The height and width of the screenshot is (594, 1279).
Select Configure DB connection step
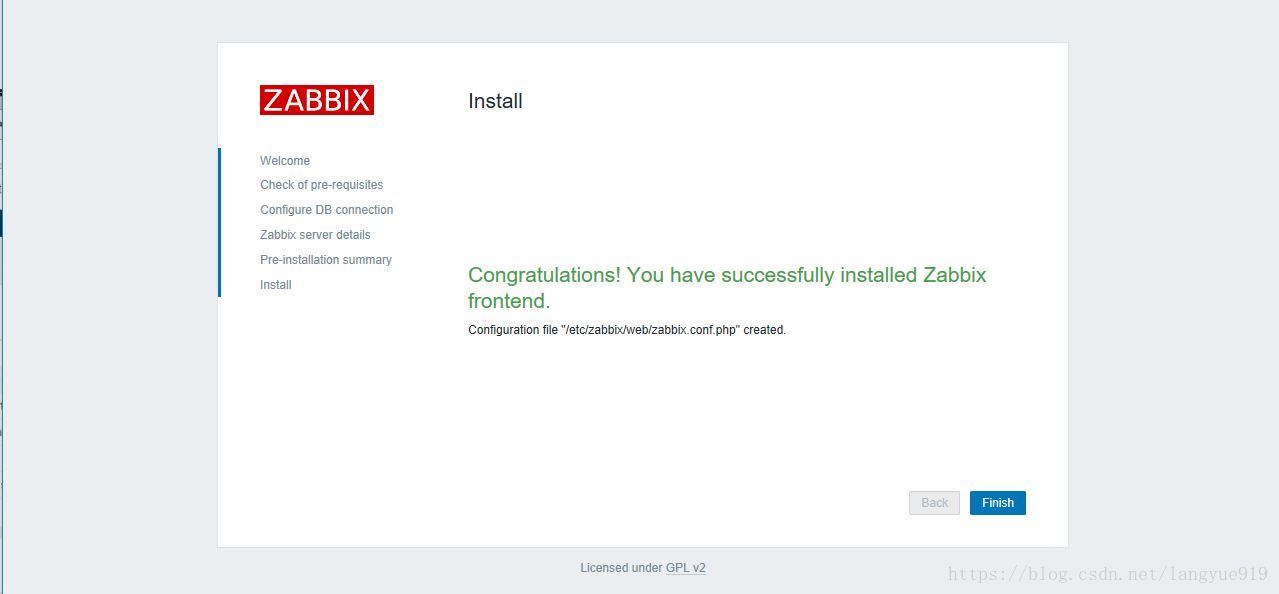(x=326, y=210)
